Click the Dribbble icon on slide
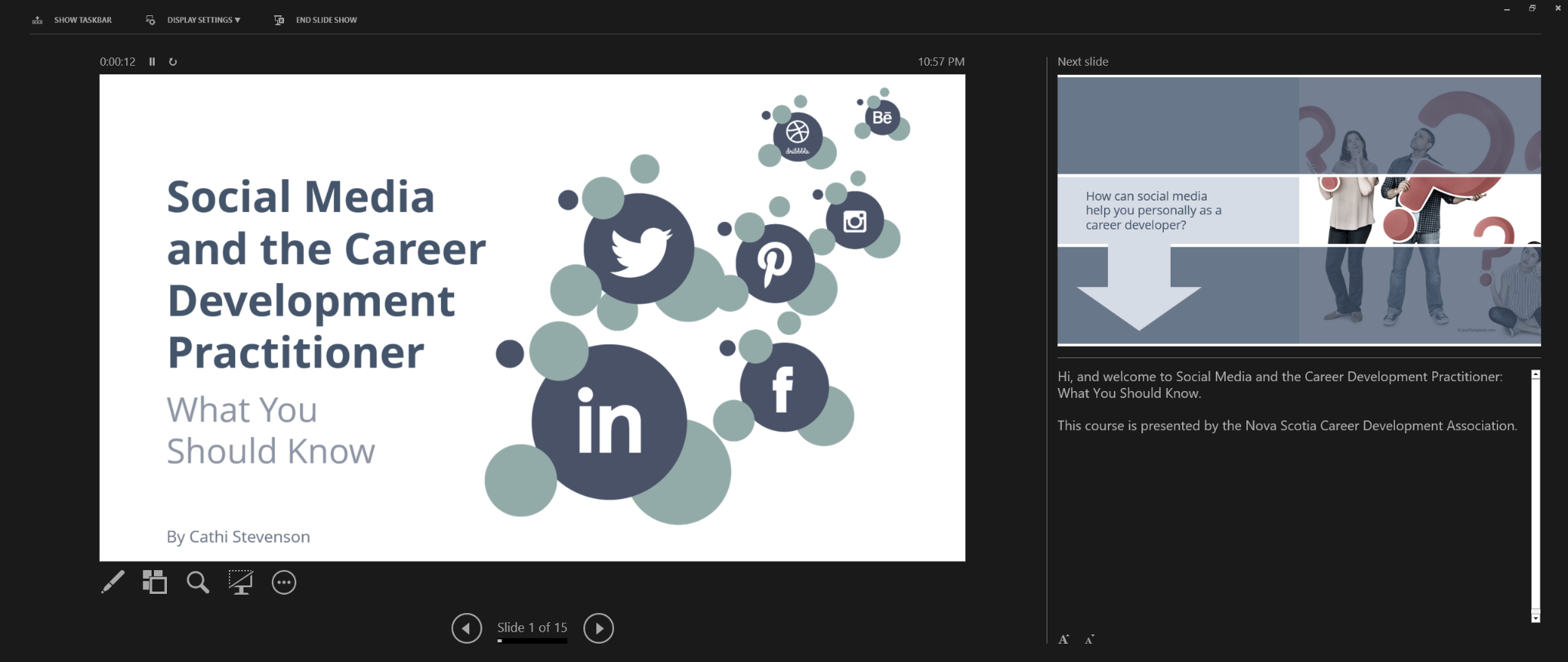 point(798,136)
